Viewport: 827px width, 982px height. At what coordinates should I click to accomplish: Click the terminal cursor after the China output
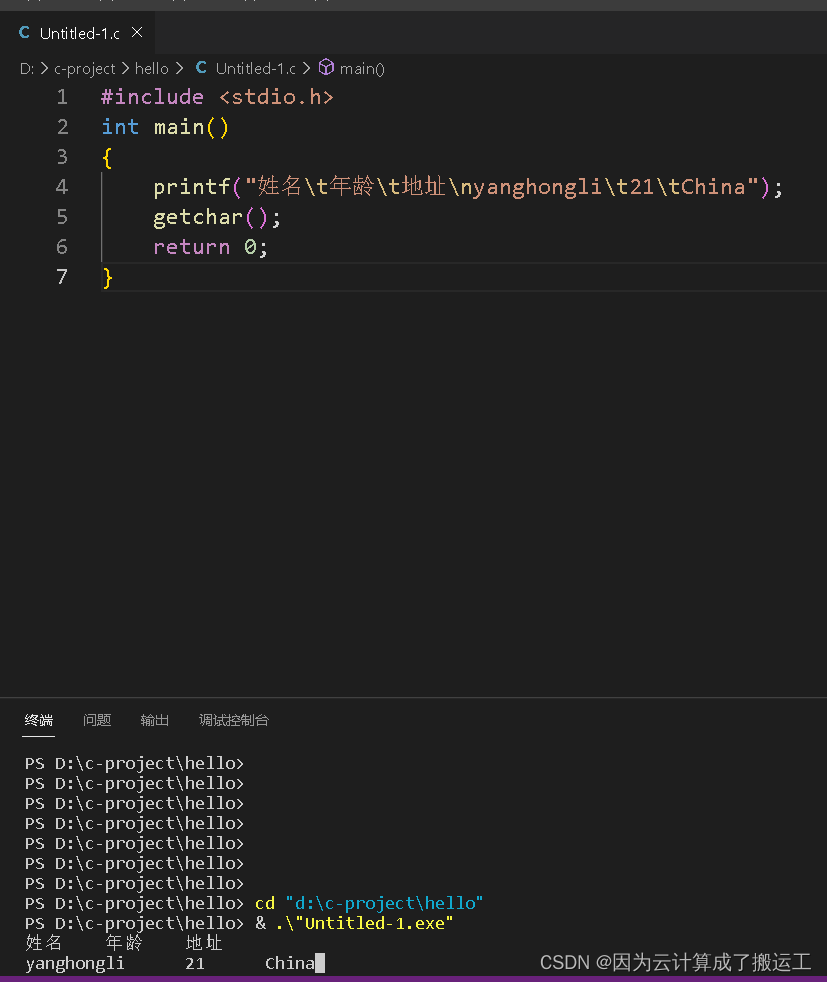pos(322,963)
